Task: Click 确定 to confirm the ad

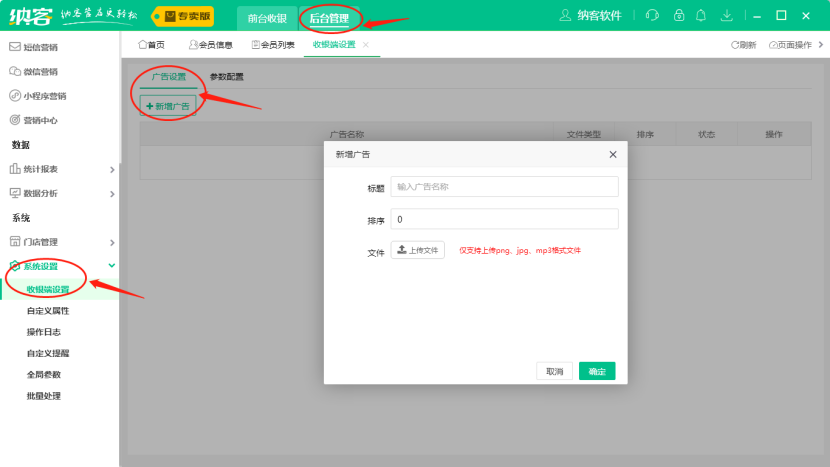Action: tap(597, 371)
